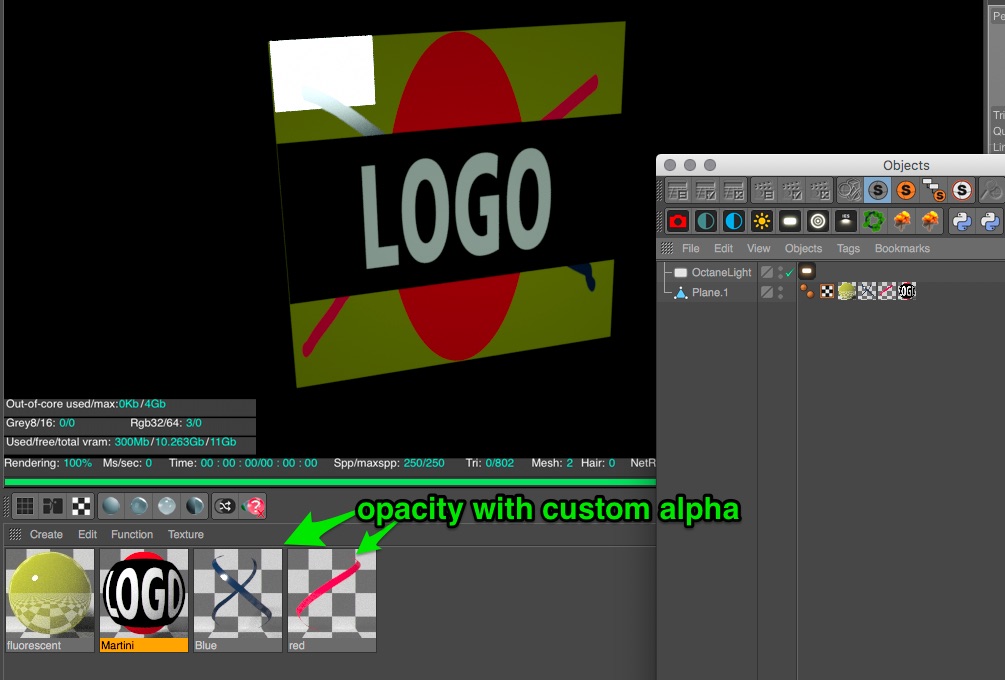Click the greyed-out clapperboard icon with X

(820, 190)
